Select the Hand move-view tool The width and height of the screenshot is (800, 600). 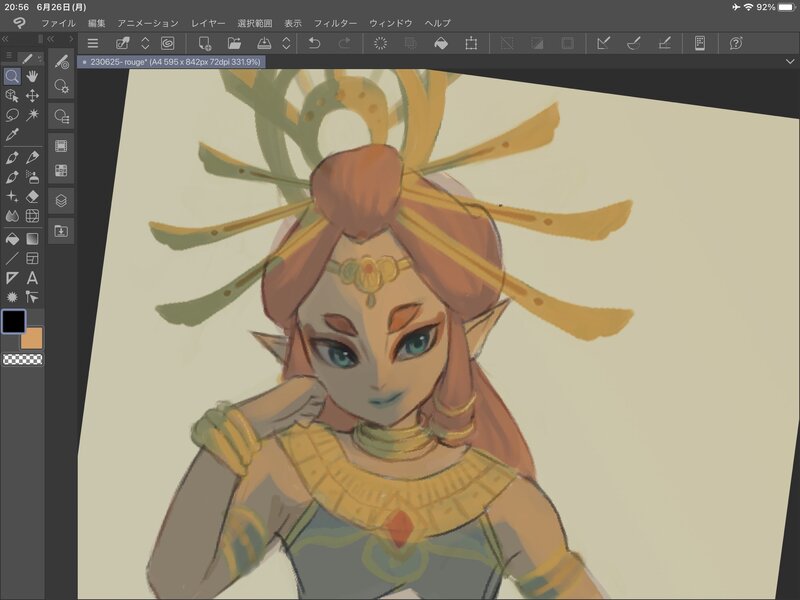tap(32, 77)
